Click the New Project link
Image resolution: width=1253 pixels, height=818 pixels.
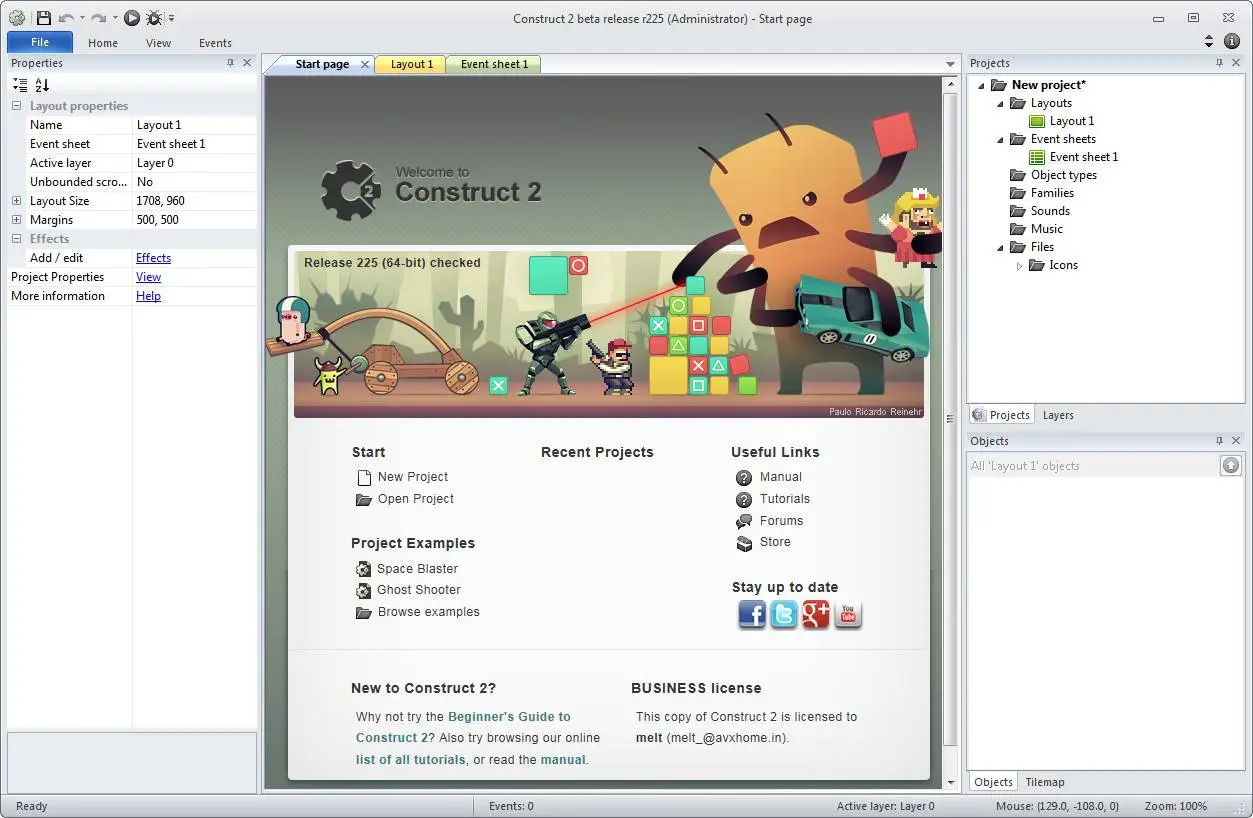(412, 477)
